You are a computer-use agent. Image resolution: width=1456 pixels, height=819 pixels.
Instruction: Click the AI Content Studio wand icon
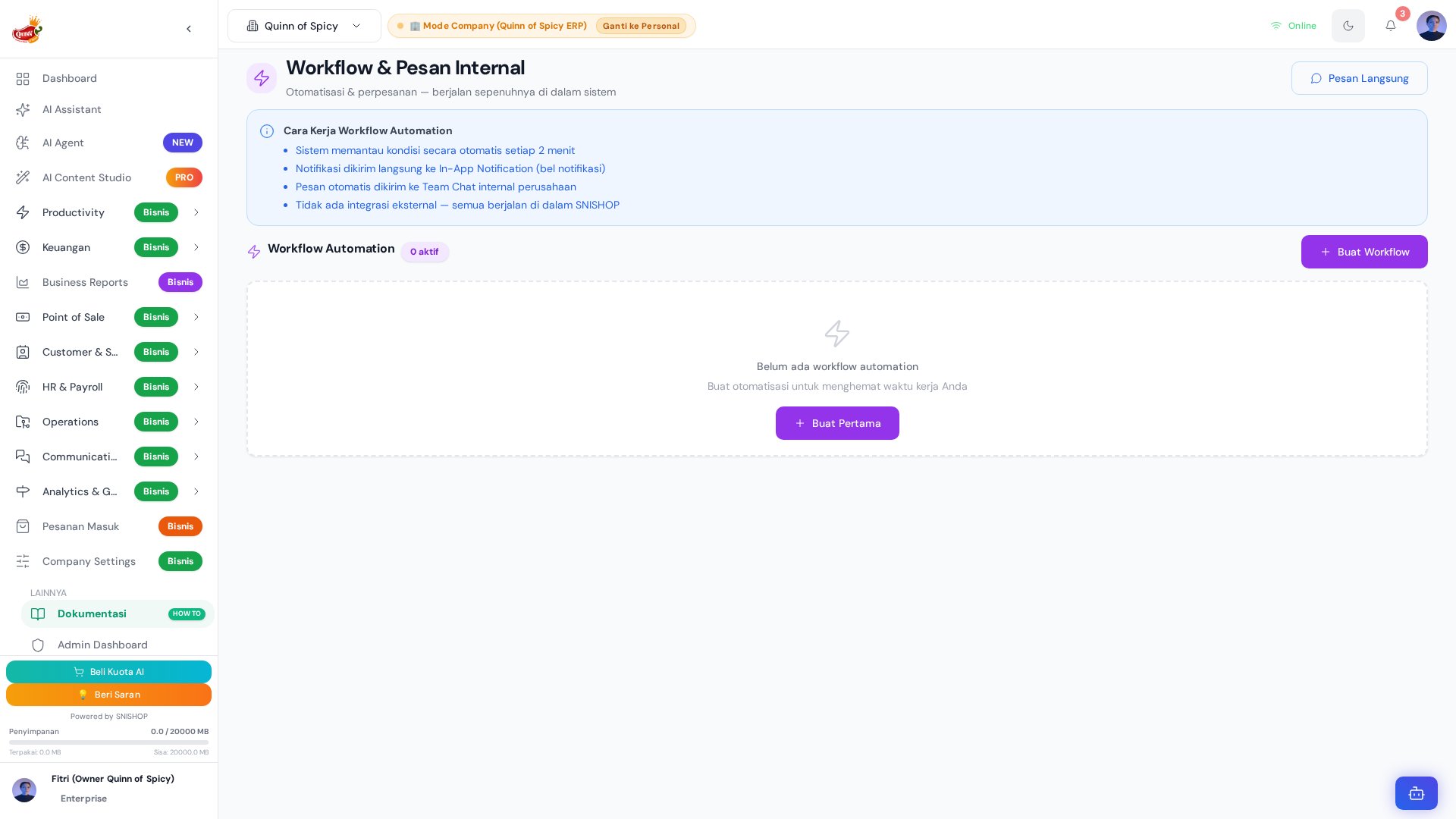point(23,177)
